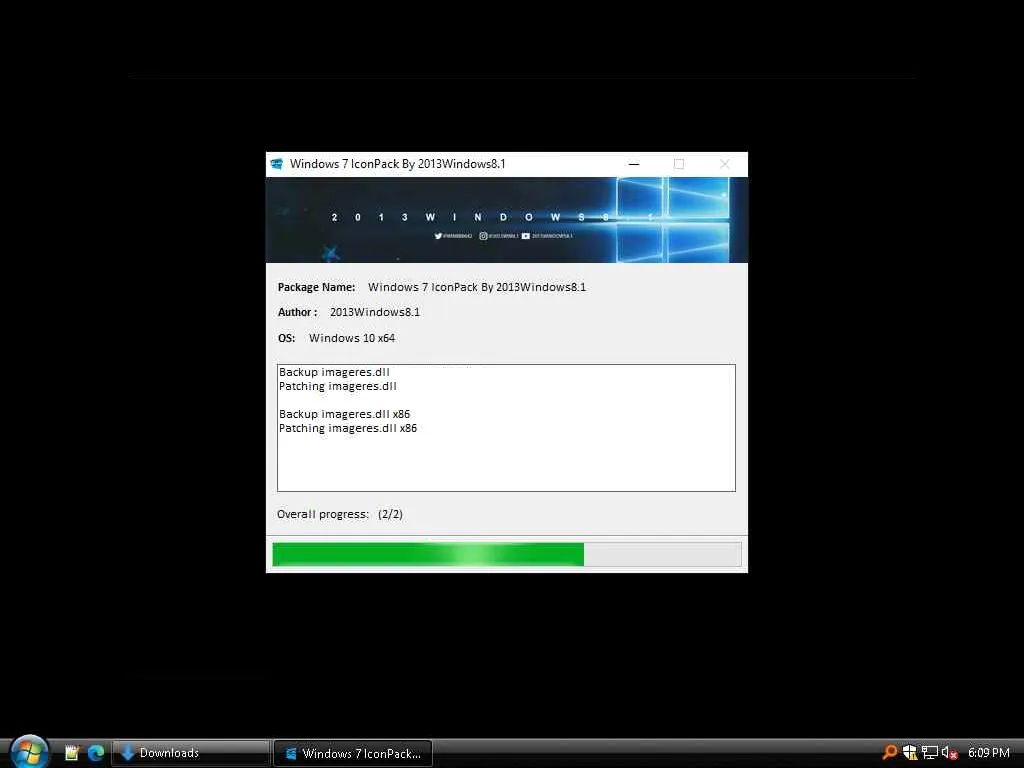Click the orange search tray icon
Viewport: 1024px width, 768px height.
[x=889, y=752]
